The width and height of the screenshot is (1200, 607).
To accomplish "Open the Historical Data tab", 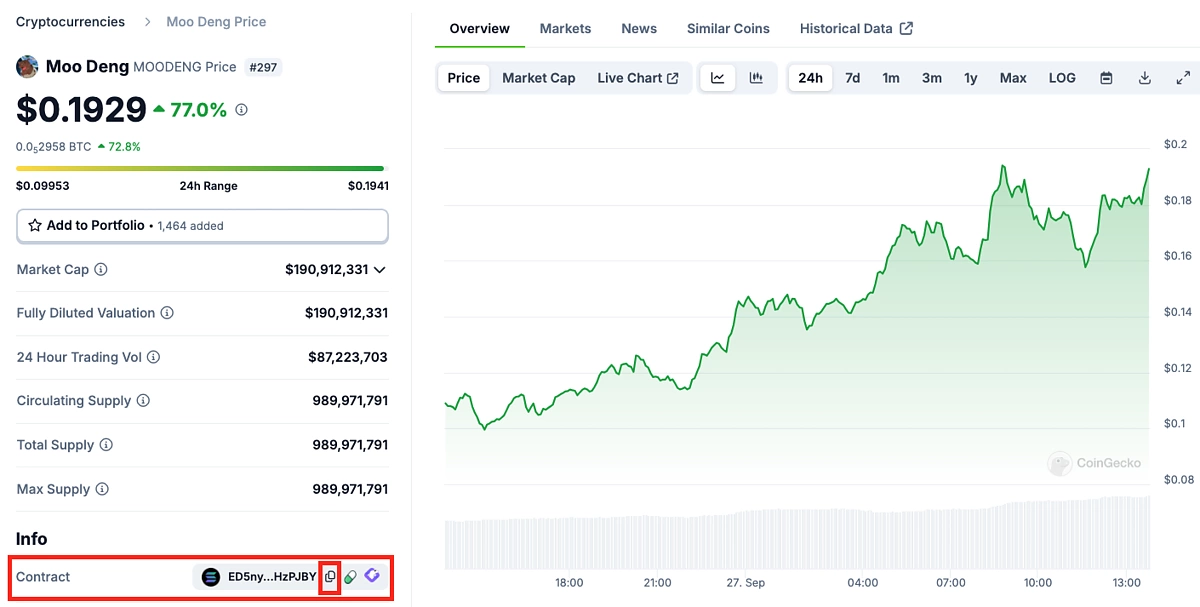I will (x=856, y=29).
